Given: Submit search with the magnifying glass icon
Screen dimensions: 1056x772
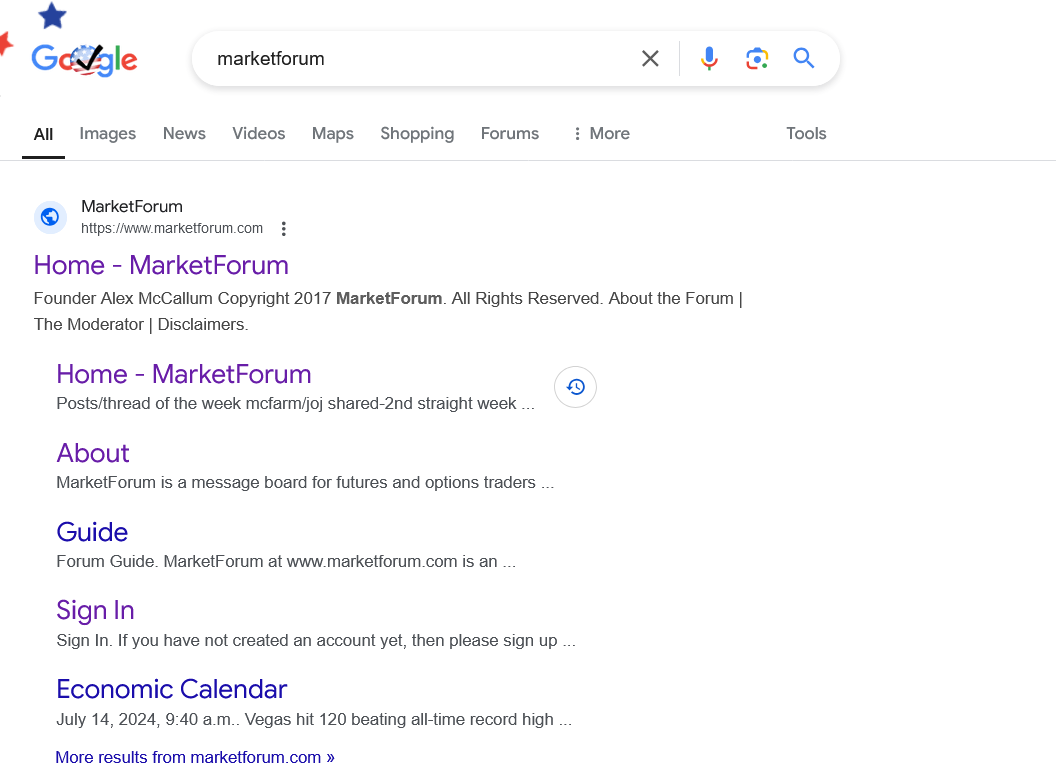Looking at the screenshot, I should pyautogui.click(x=803, y=58).
